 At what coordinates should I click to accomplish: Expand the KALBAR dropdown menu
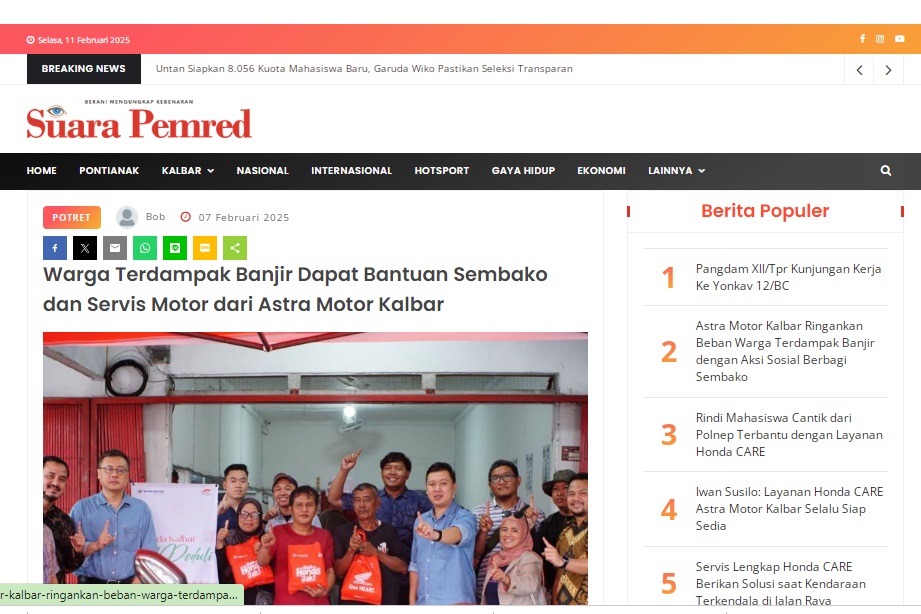tap(188, 170)
